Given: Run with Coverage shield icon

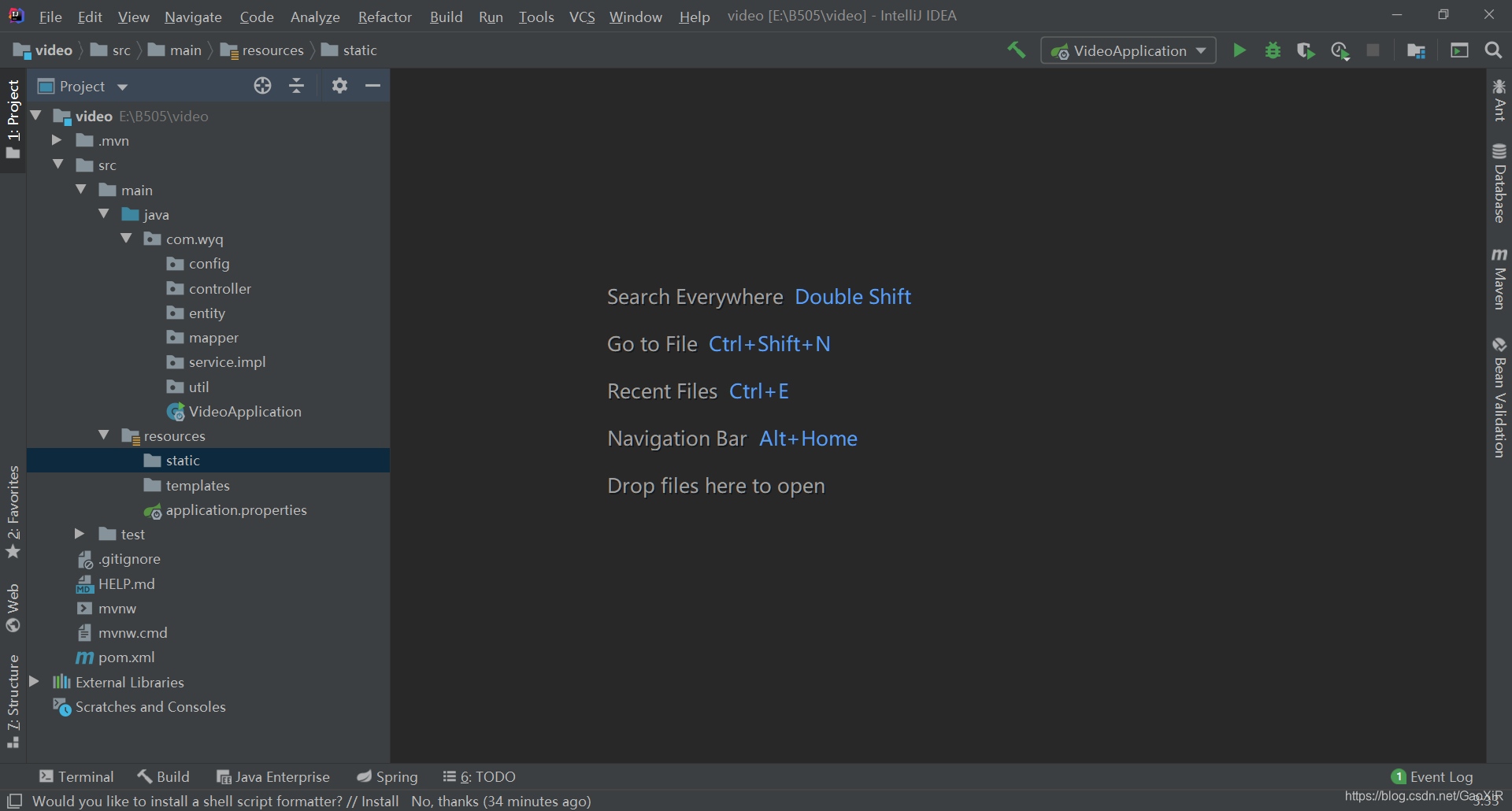Looking at the screenshot, I should [x=1306, y=50].
